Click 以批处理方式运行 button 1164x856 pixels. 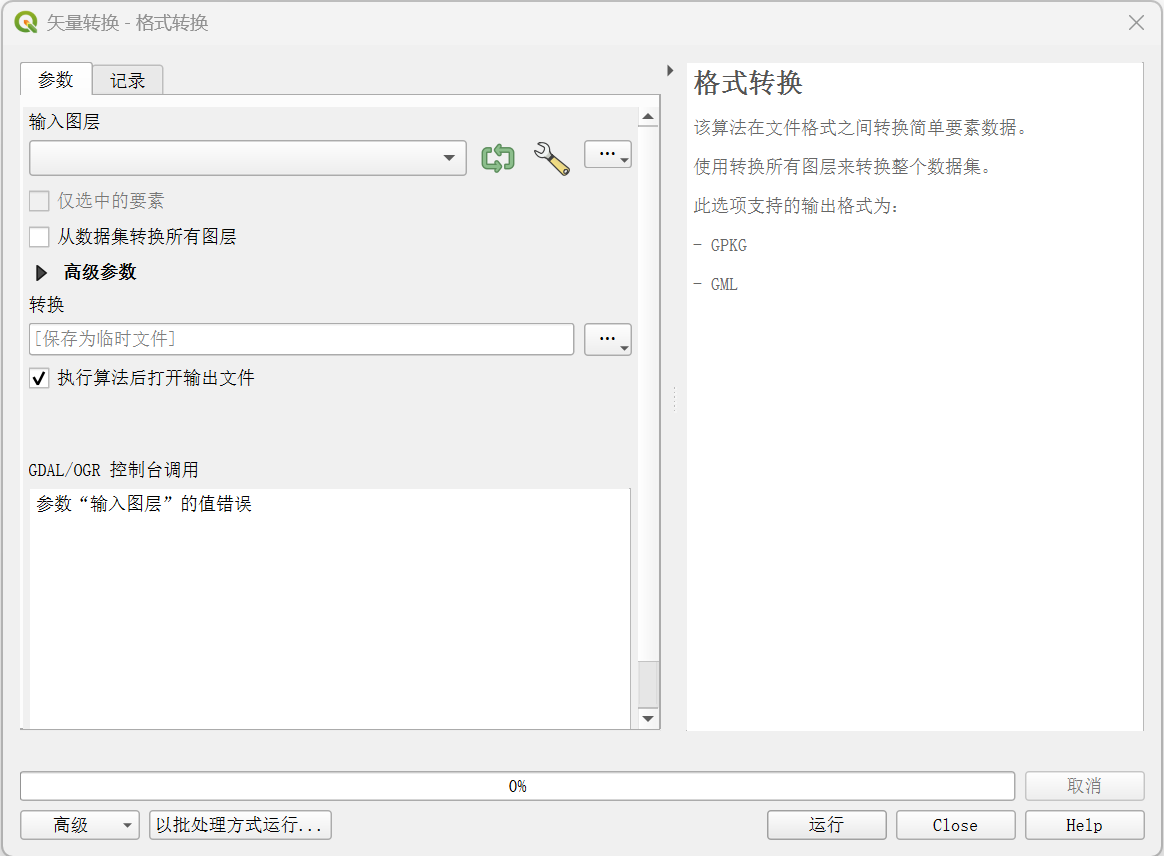[240, 825]
